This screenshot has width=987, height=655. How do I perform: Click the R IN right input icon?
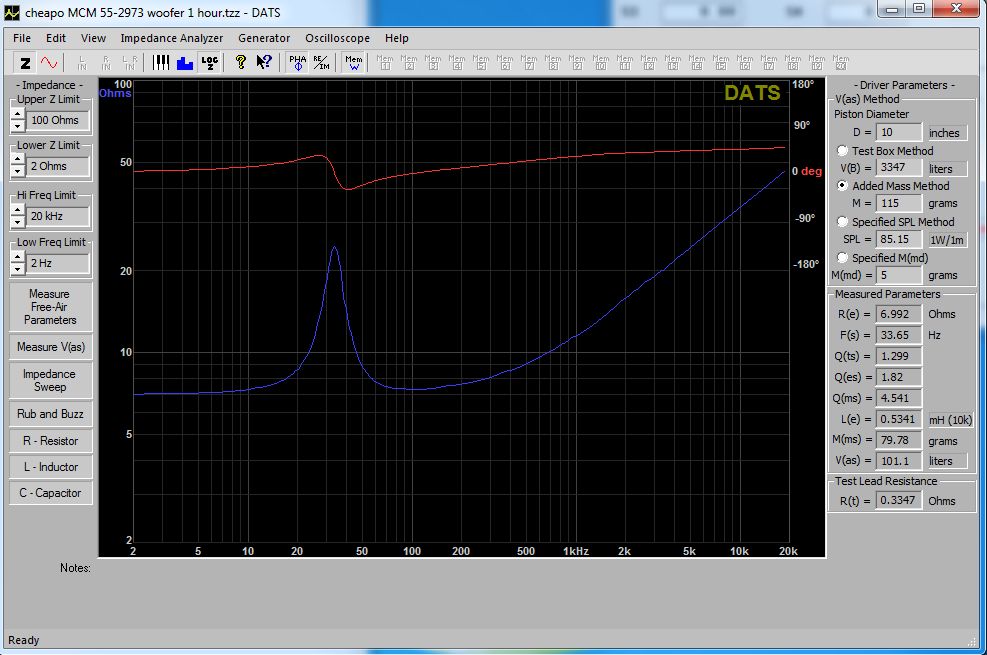(106, 63)
